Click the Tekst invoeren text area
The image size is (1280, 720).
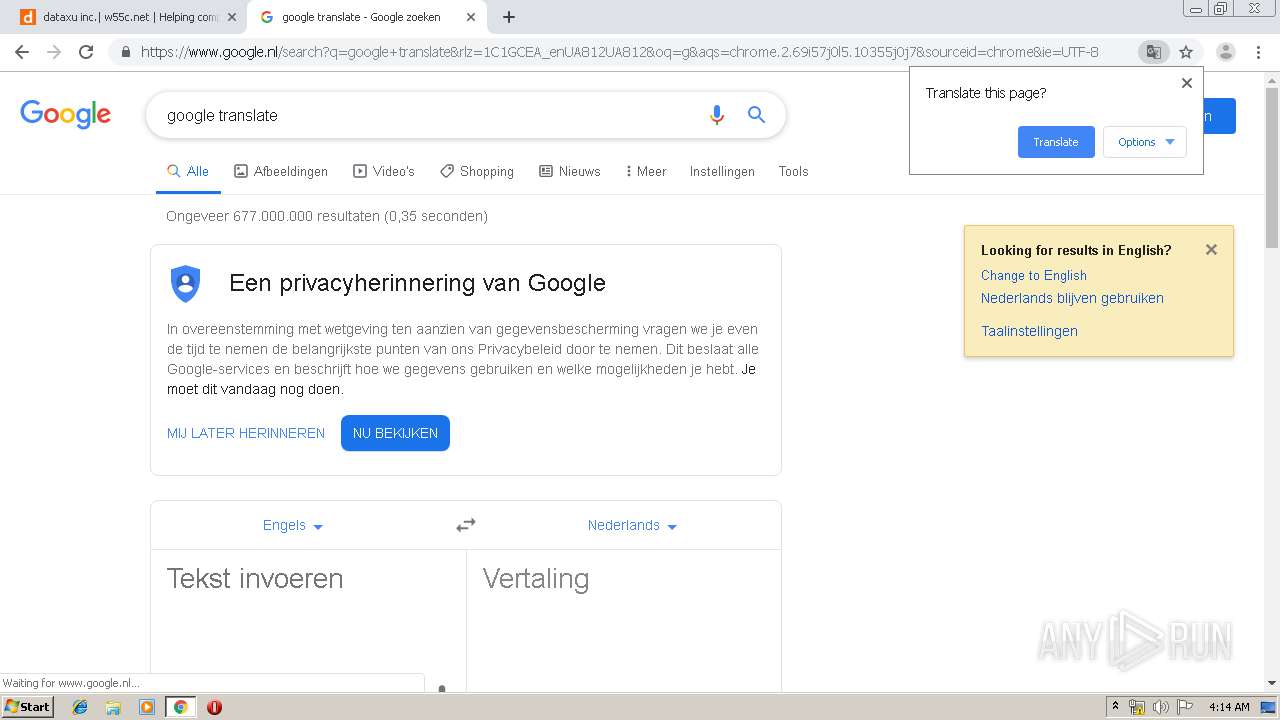[308, 620]
